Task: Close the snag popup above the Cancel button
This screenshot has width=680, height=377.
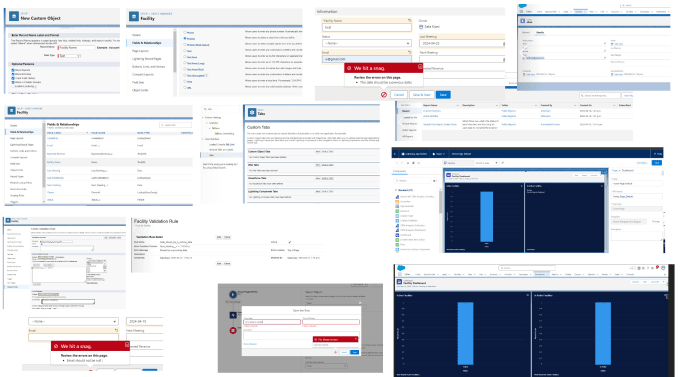Action: pos(420,67)
